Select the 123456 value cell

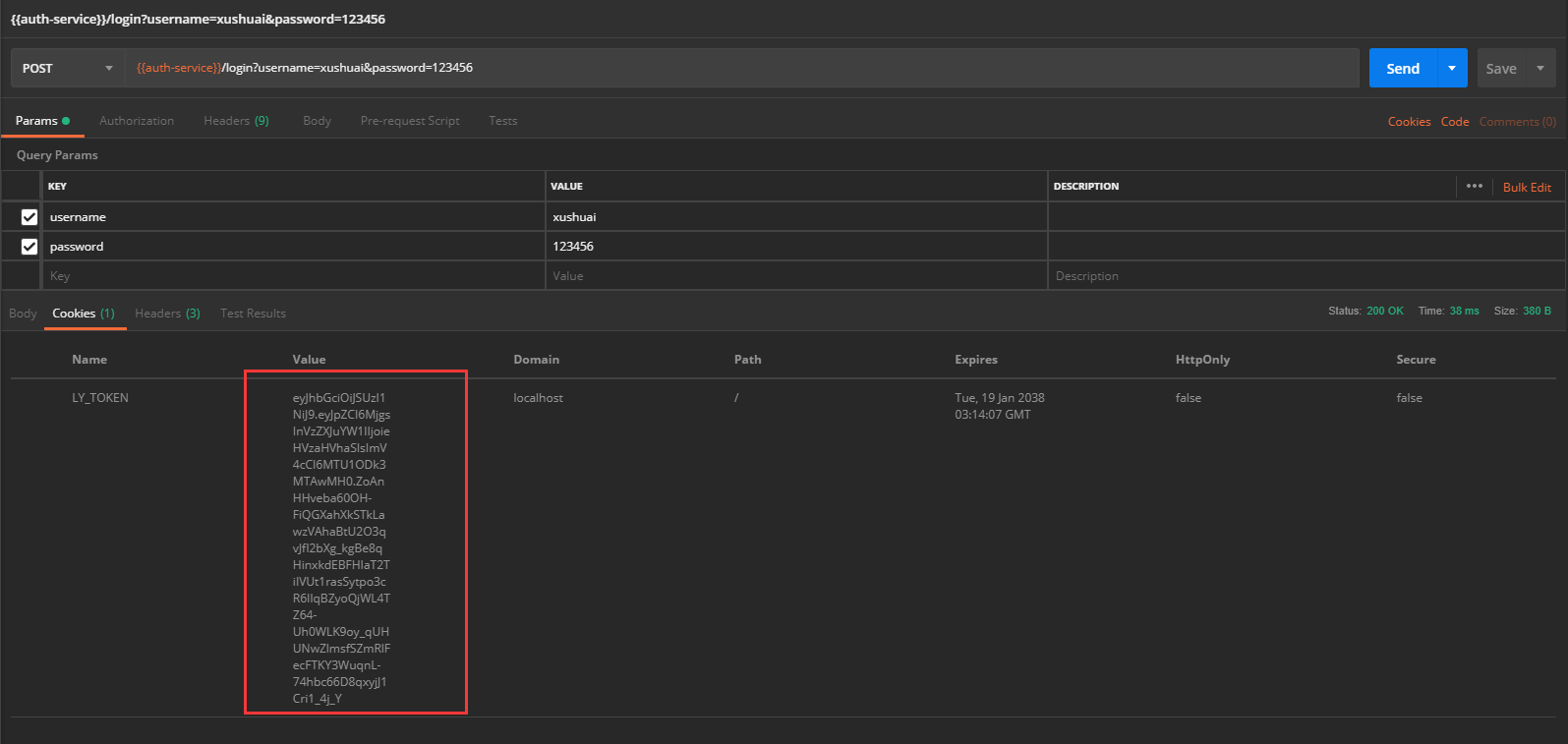pyautogui.click(x=796, y=247)
